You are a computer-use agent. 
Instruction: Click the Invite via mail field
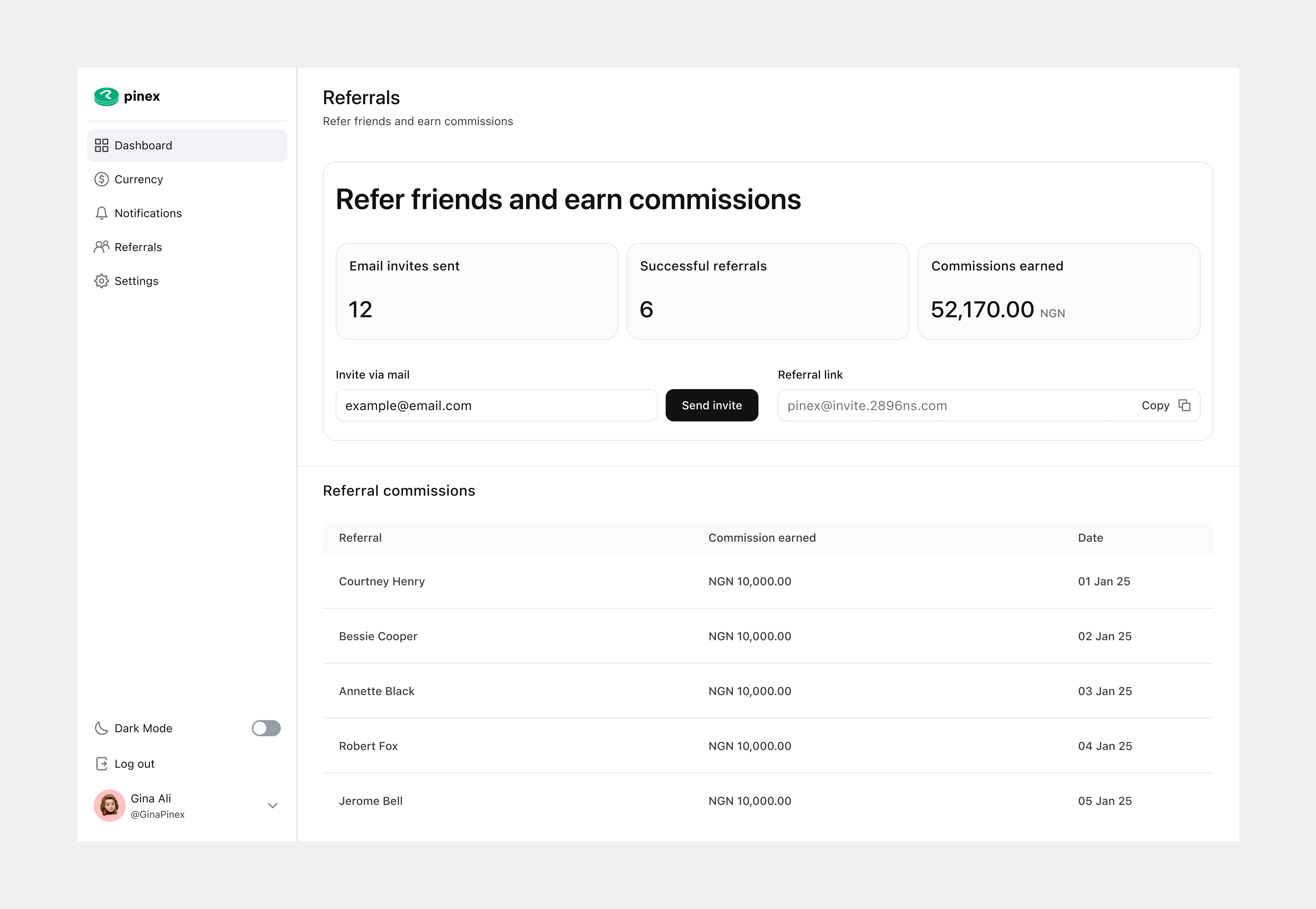pyautogui.click(x=496, y=406)
